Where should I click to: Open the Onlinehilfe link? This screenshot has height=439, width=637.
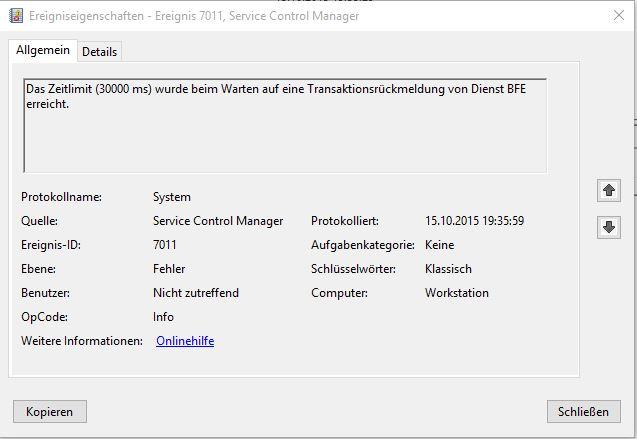tap(185, 341)
